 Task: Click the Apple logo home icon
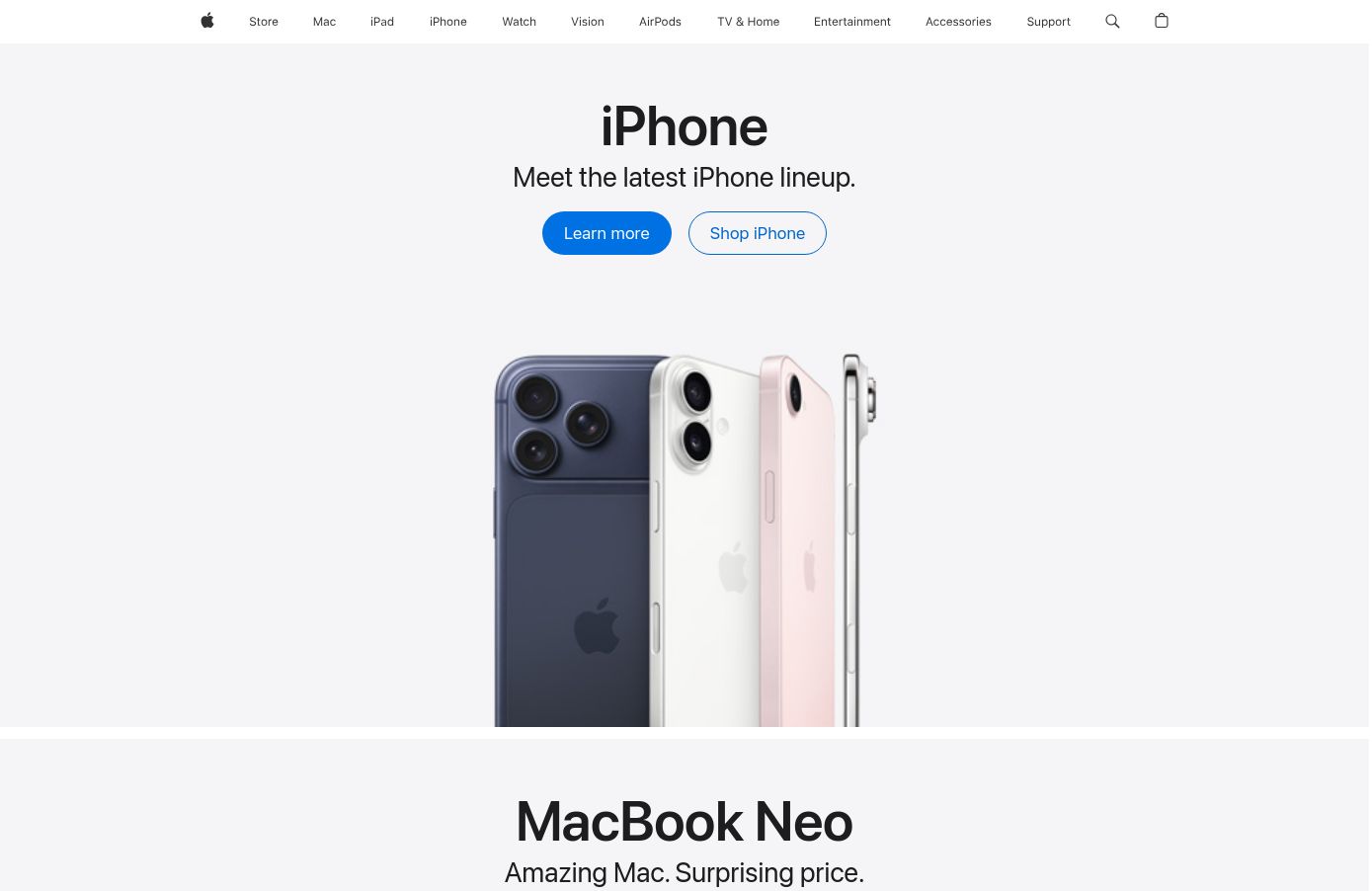[207, 21]
